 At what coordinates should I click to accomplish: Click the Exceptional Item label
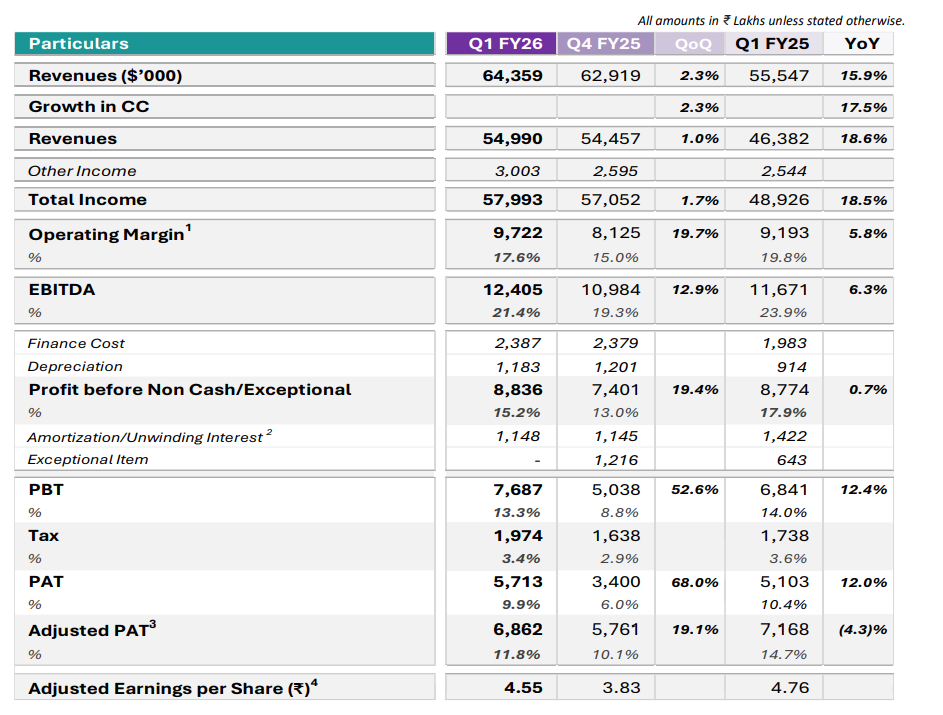point(88,459)
